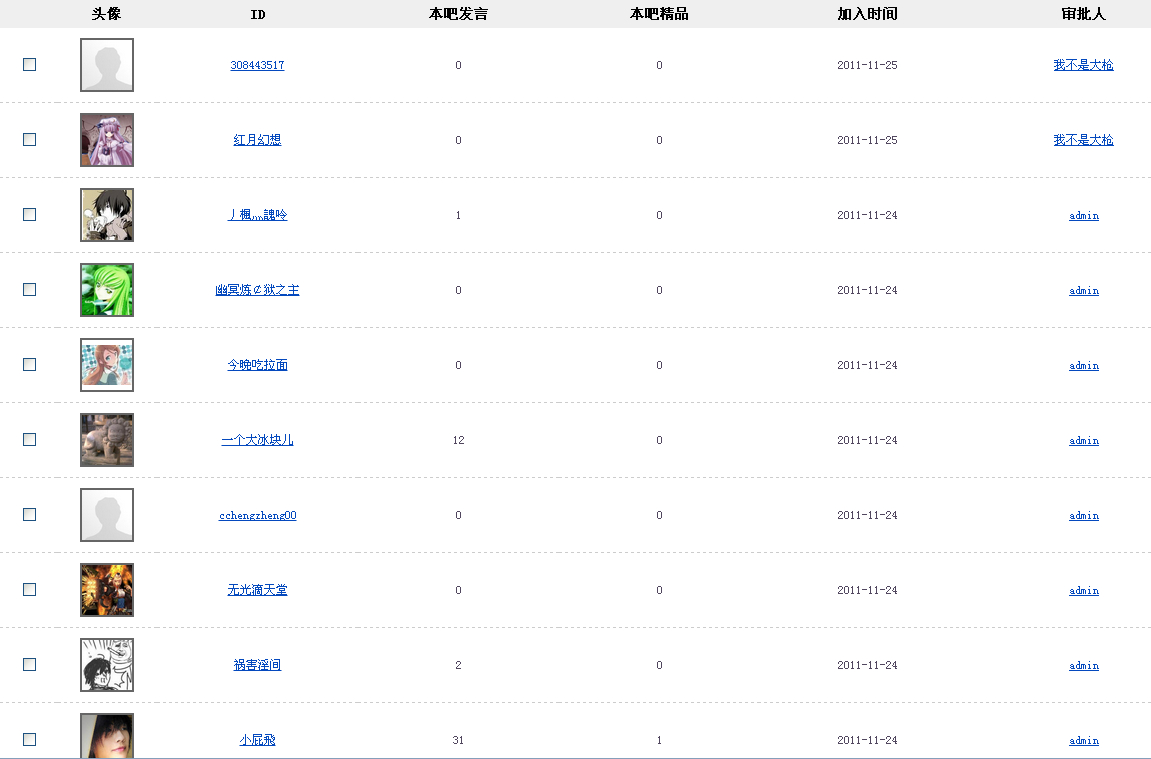Click the default avatar of 308443517
The width and height of the screenshot is (1151, 759).
point(107,65)
